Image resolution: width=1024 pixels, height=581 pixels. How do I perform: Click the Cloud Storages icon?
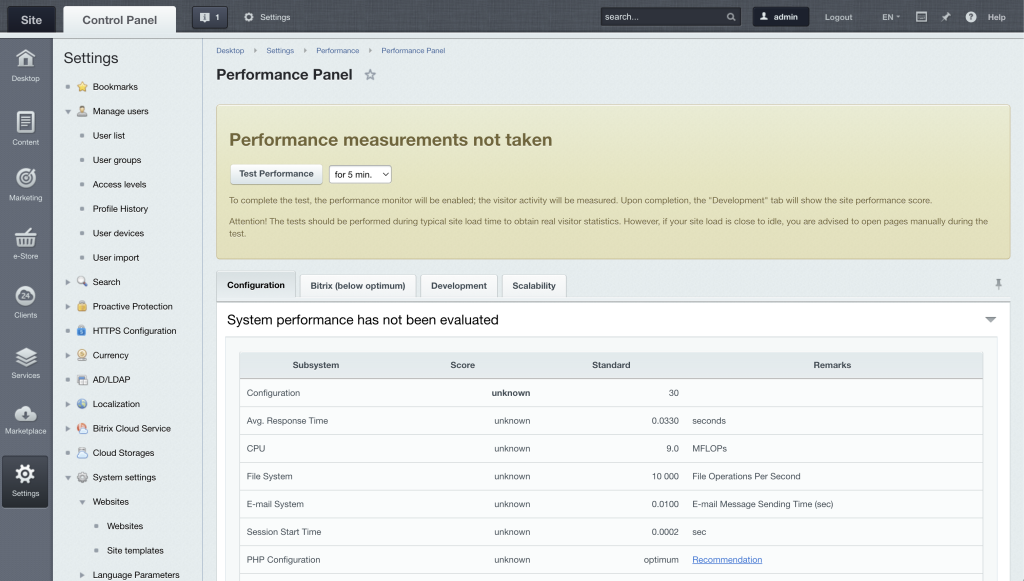82,453
